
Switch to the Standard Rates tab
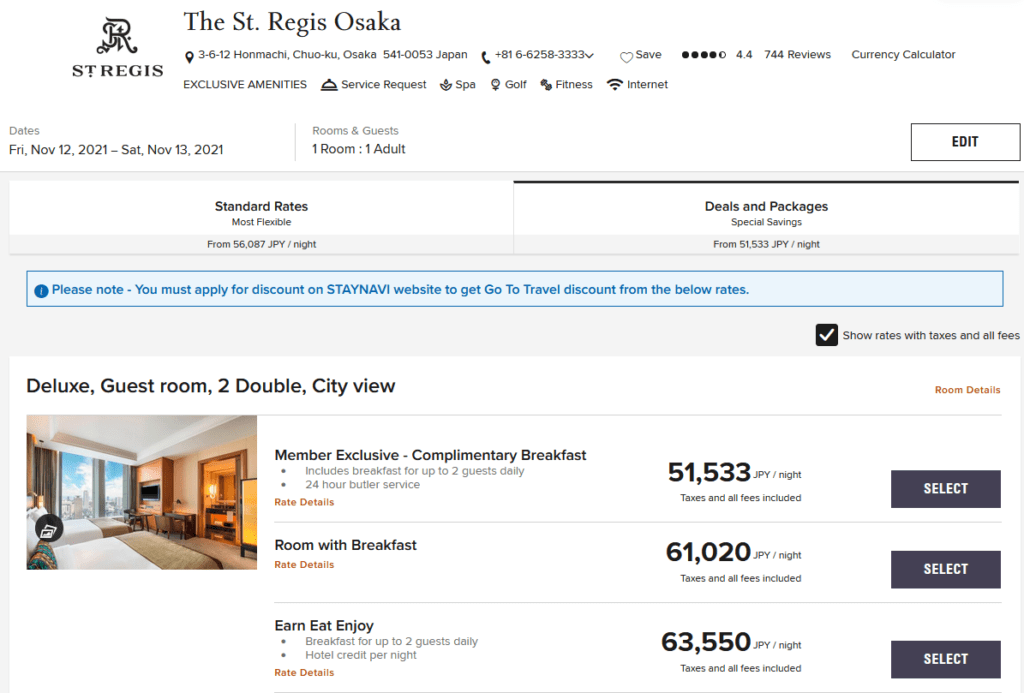coord(261,212)
